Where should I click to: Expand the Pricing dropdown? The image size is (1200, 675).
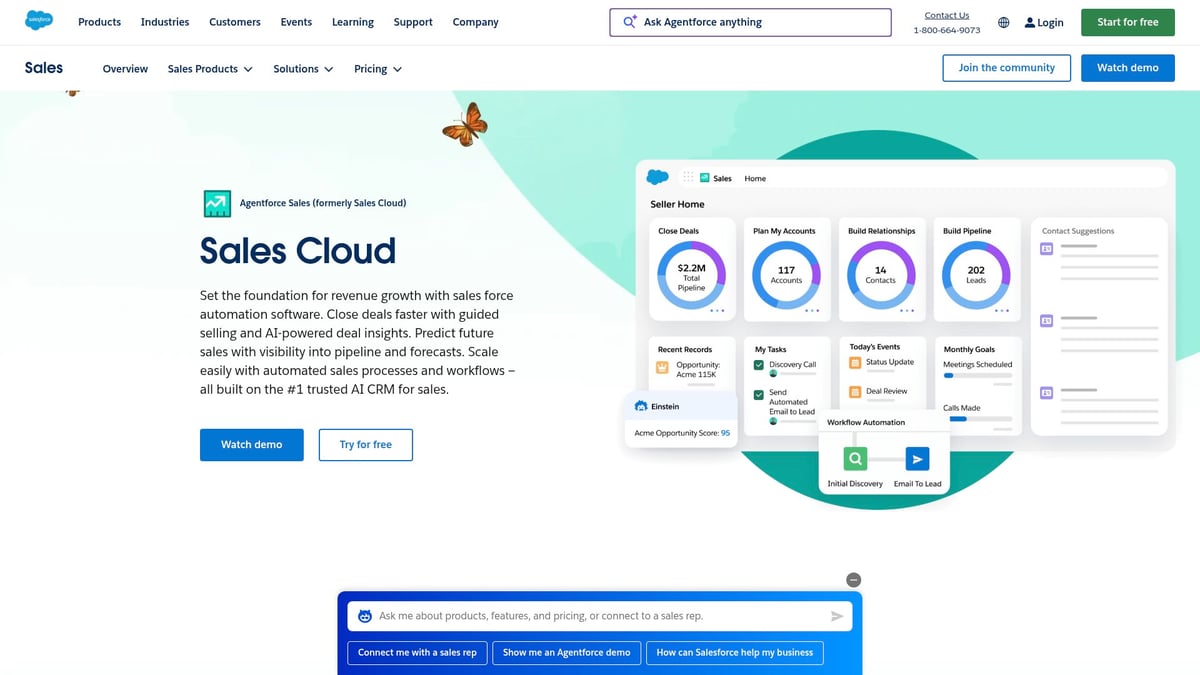pyautogui.click(x=378, y=69)
